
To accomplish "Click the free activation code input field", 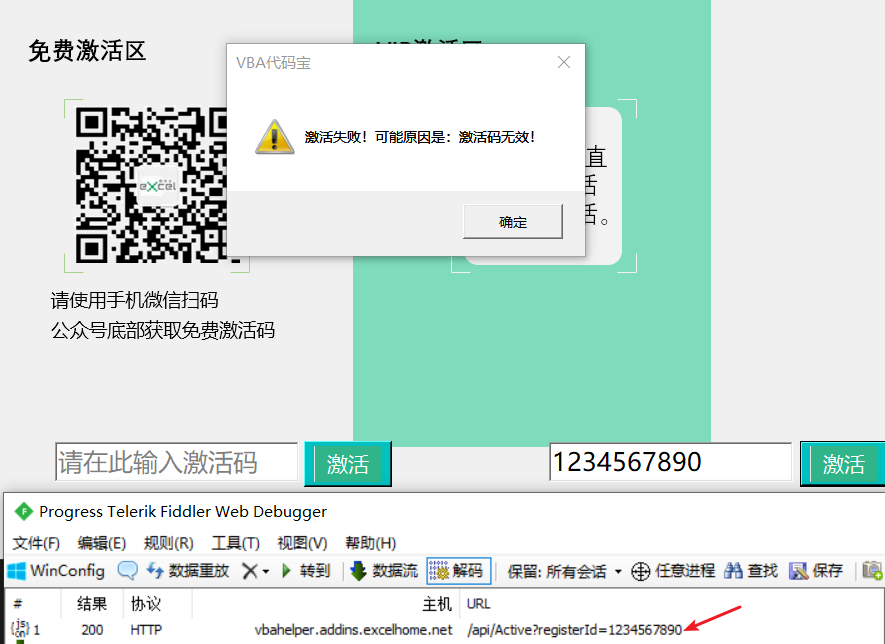I will pyautogui.click(x=176, y=462).
